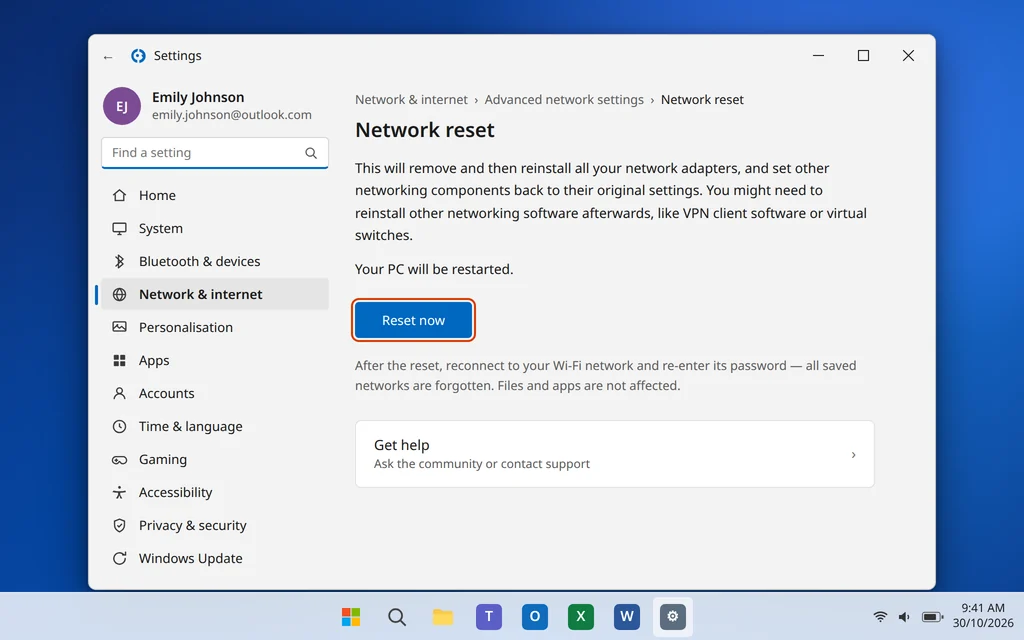Viewport: 1024px width, 640px height.
Task: Click the battery icon in system tray
Action: (x=932, y=616)
